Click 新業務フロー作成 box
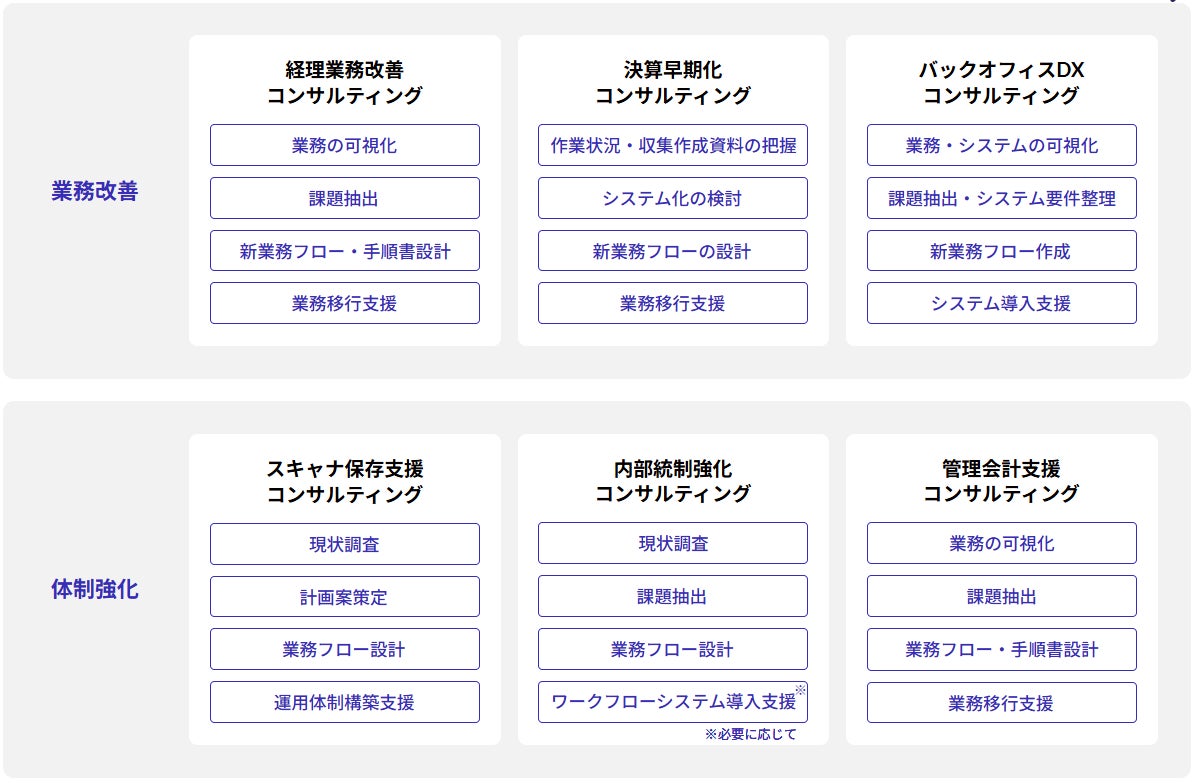The image size is (1197, 783). click(1001, 251)
